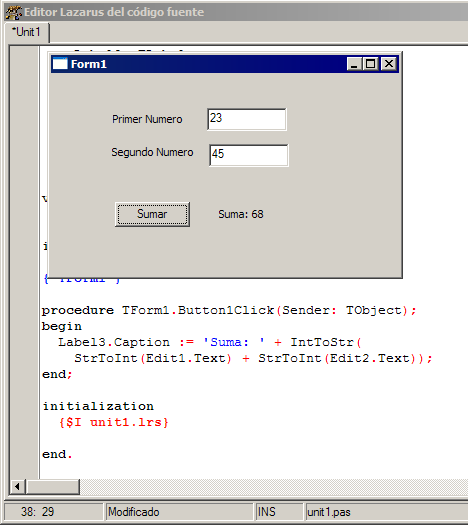Switch to the *Unit1 tab
The image size is (468, 525).
(x=27, y=32)
